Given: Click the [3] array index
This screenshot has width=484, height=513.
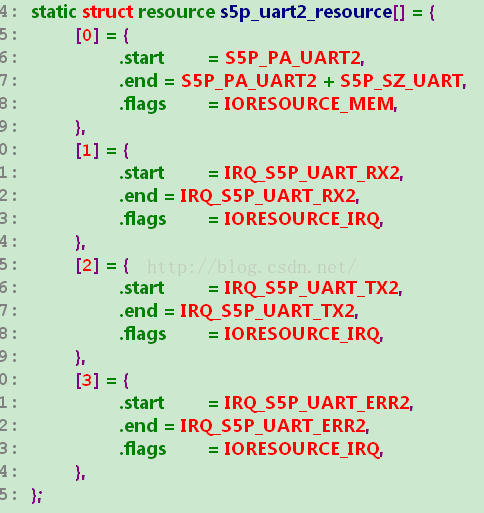Looking at the screenshot, I should pyautogui.click(x=88, y=380).
